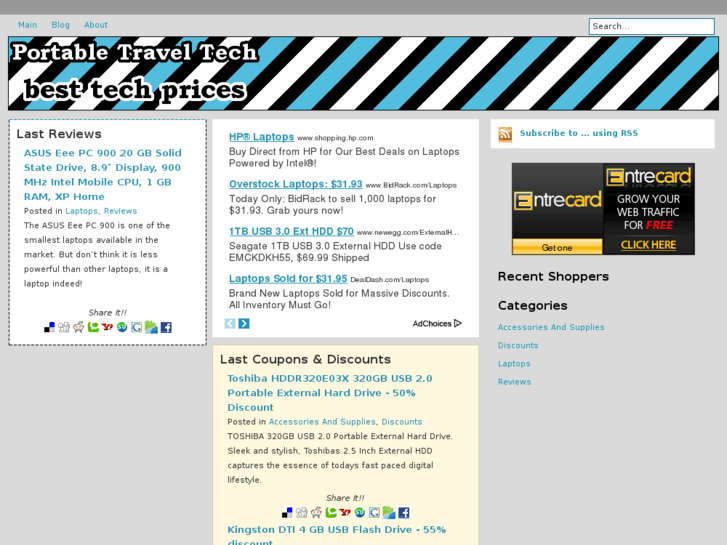The width and height of the screenshot is (727, 545).
Task: Click green-blue share icon under Toshiba post
Action: coord(389,513)
